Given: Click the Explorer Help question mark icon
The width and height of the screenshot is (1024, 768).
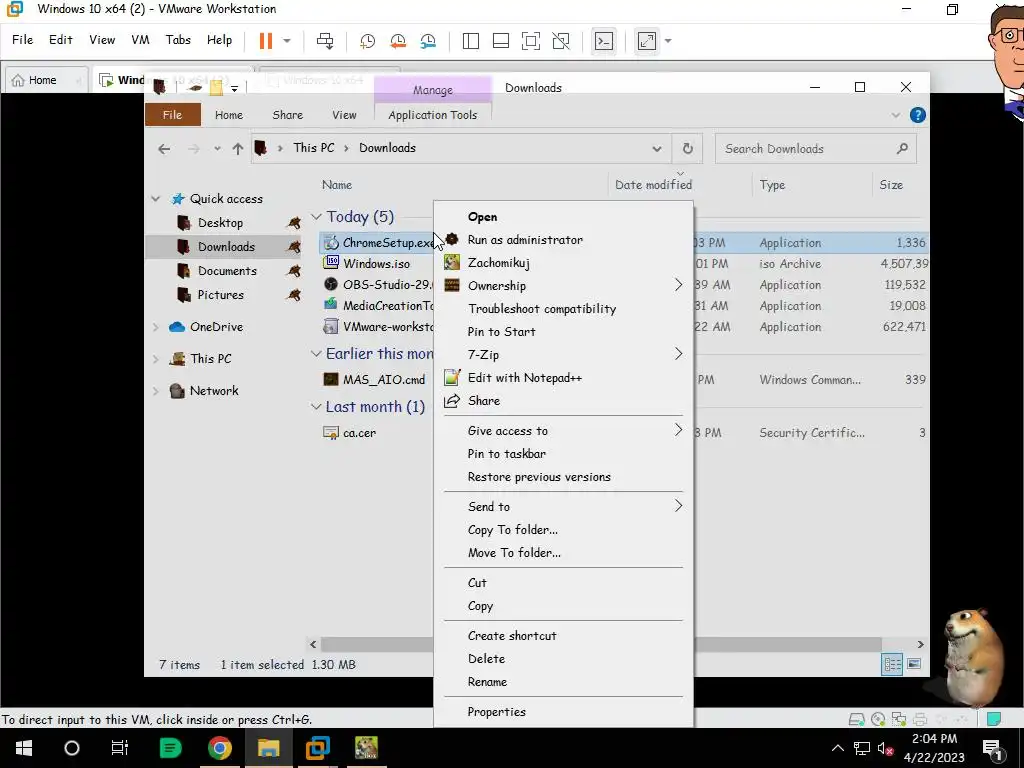Looking at the screenshot, I should point(918,115).
